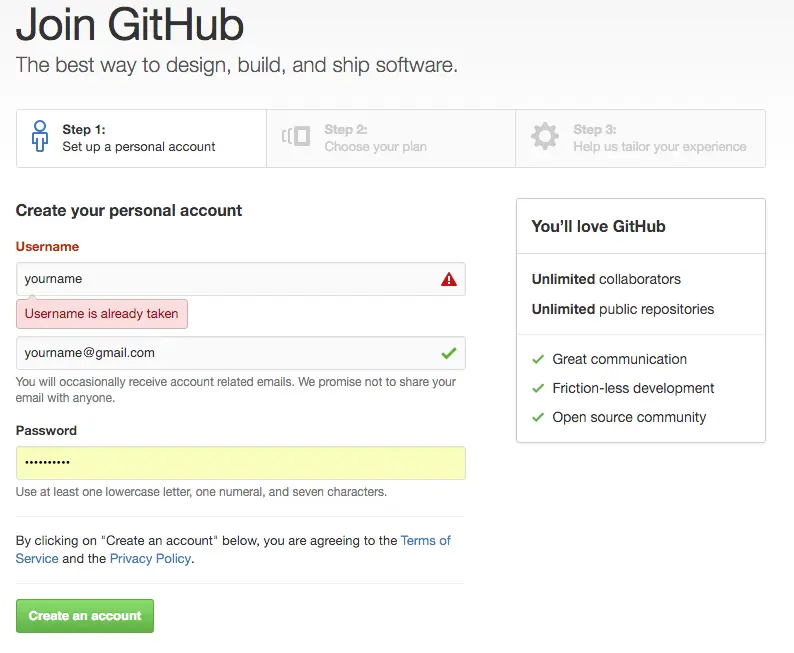Viewport: 794px width, 653px height.
Task: Click 'Create your personal account' heading
Action: [x=129, y=211]
